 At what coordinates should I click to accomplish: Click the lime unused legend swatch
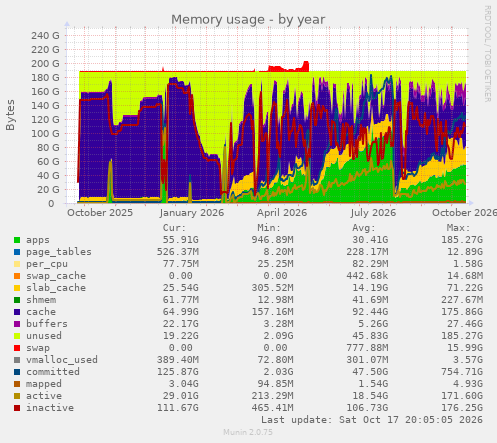click(17, 336)
